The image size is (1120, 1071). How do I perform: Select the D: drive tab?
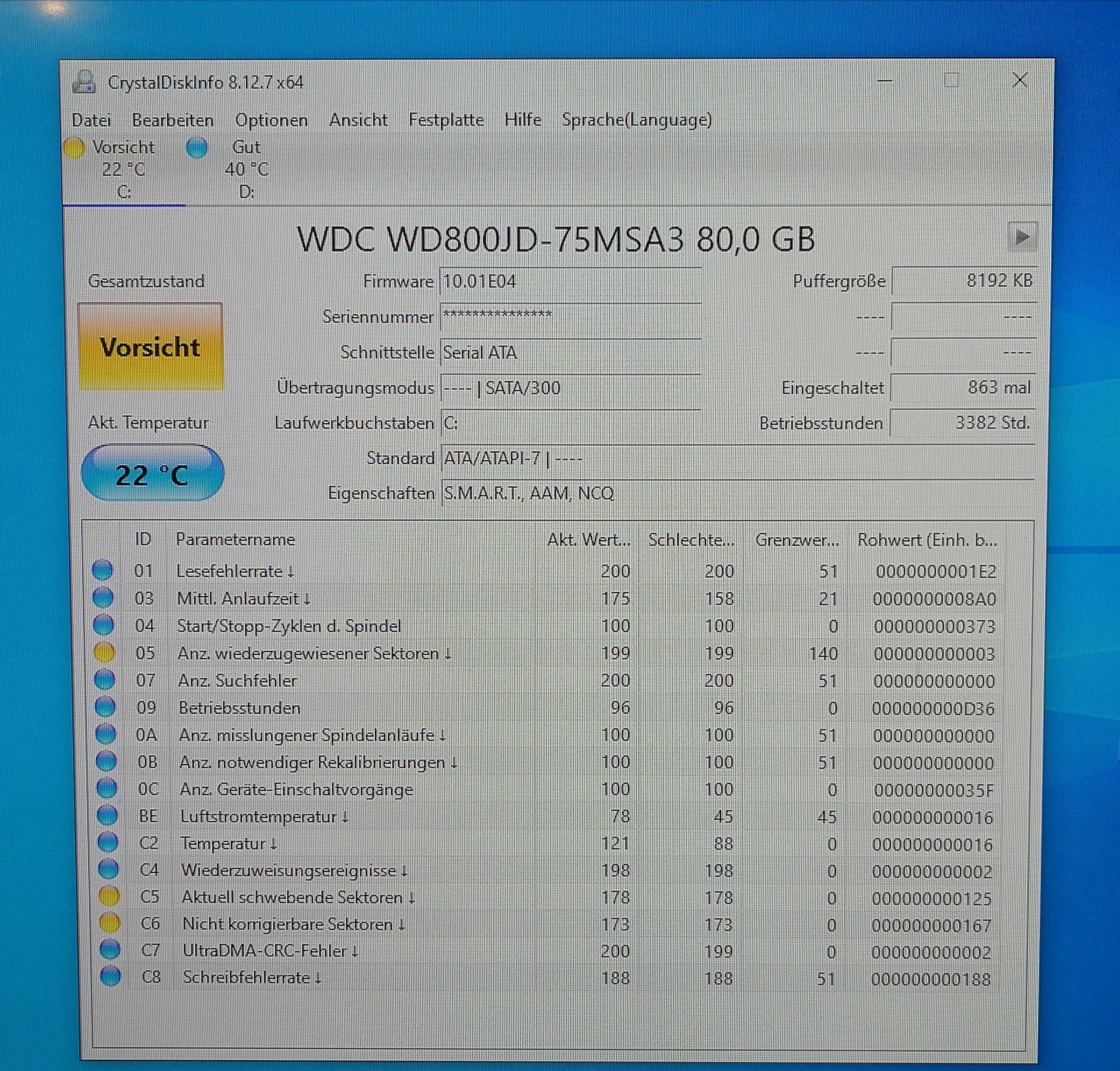(247, 170)
